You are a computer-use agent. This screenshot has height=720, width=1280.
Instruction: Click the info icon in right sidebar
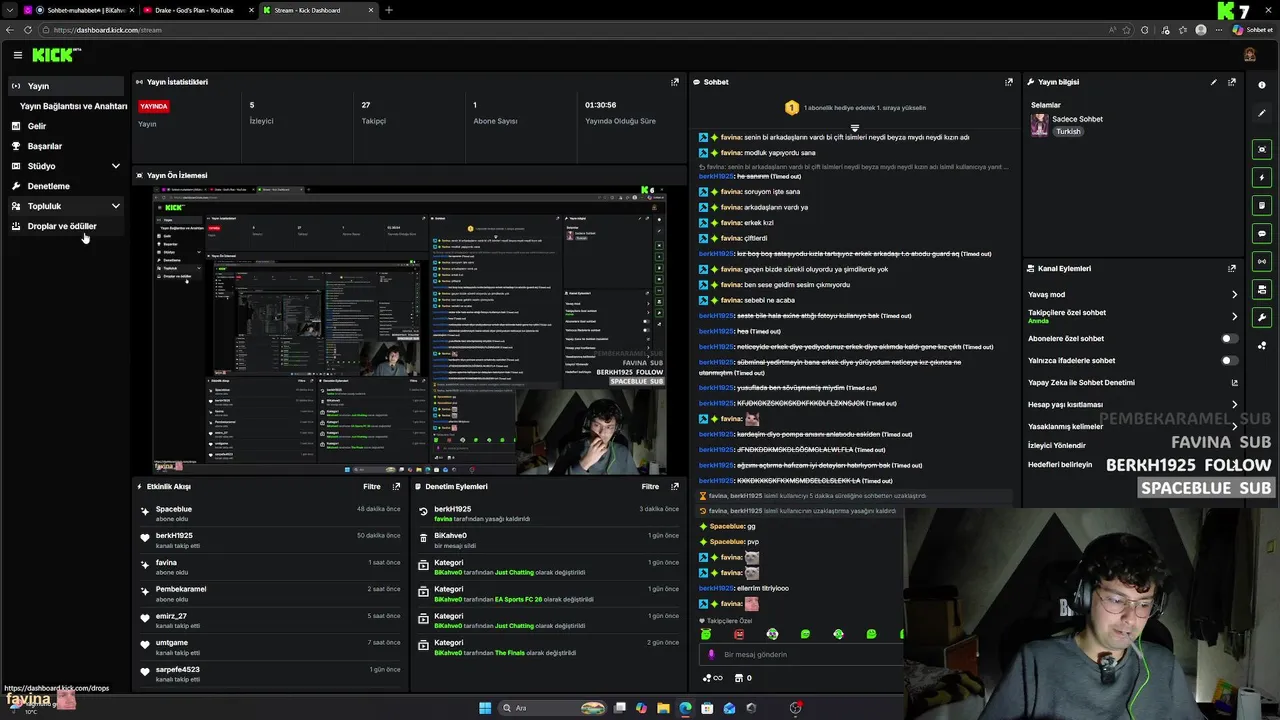coord(1262,85)
